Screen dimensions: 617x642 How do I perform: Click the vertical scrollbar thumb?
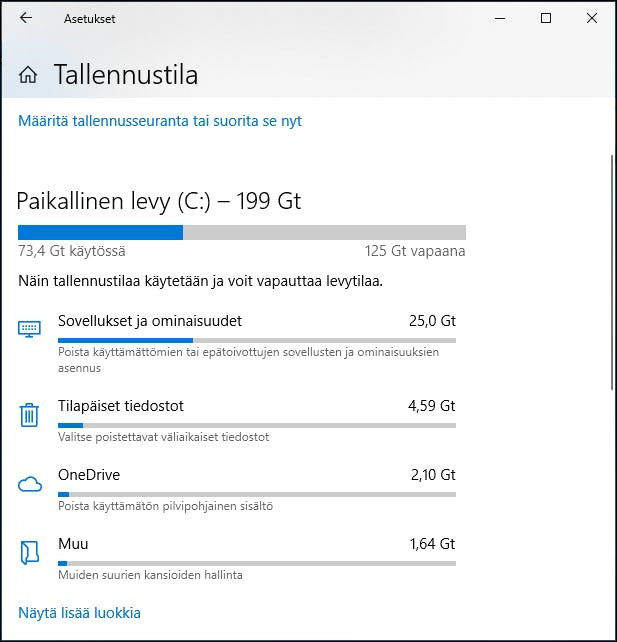(x=612, y=270)
